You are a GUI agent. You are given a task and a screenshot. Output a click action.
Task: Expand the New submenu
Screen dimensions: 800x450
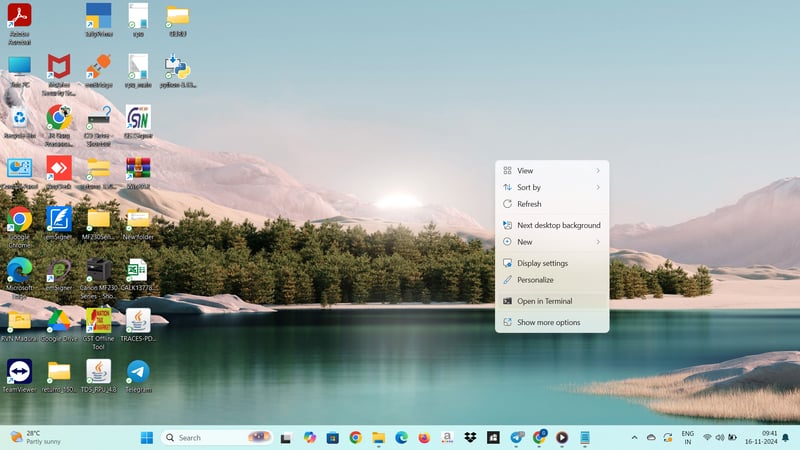pos(552,242)
